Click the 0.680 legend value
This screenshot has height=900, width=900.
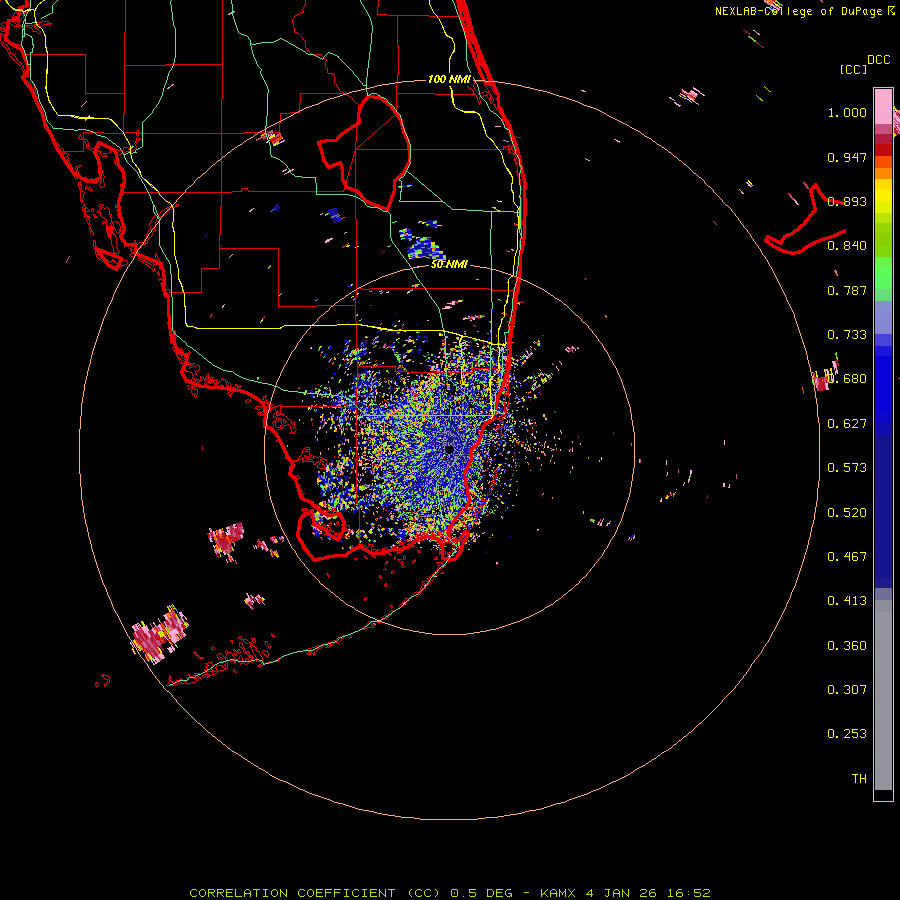[x=847, y=379]
